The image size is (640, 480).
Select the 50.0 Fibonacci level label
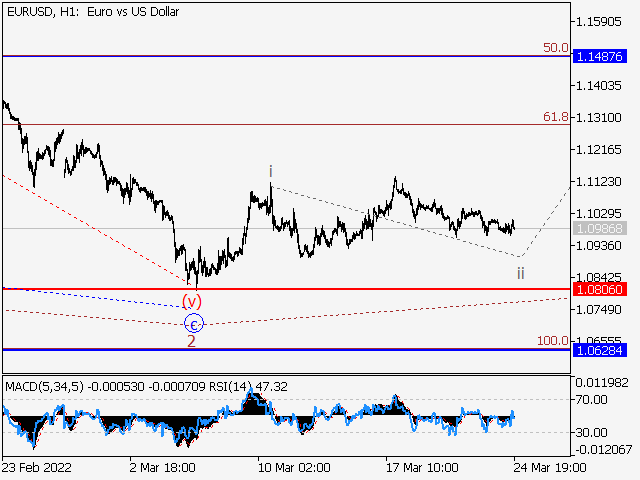pyautogui.click(x=556, y=47)
